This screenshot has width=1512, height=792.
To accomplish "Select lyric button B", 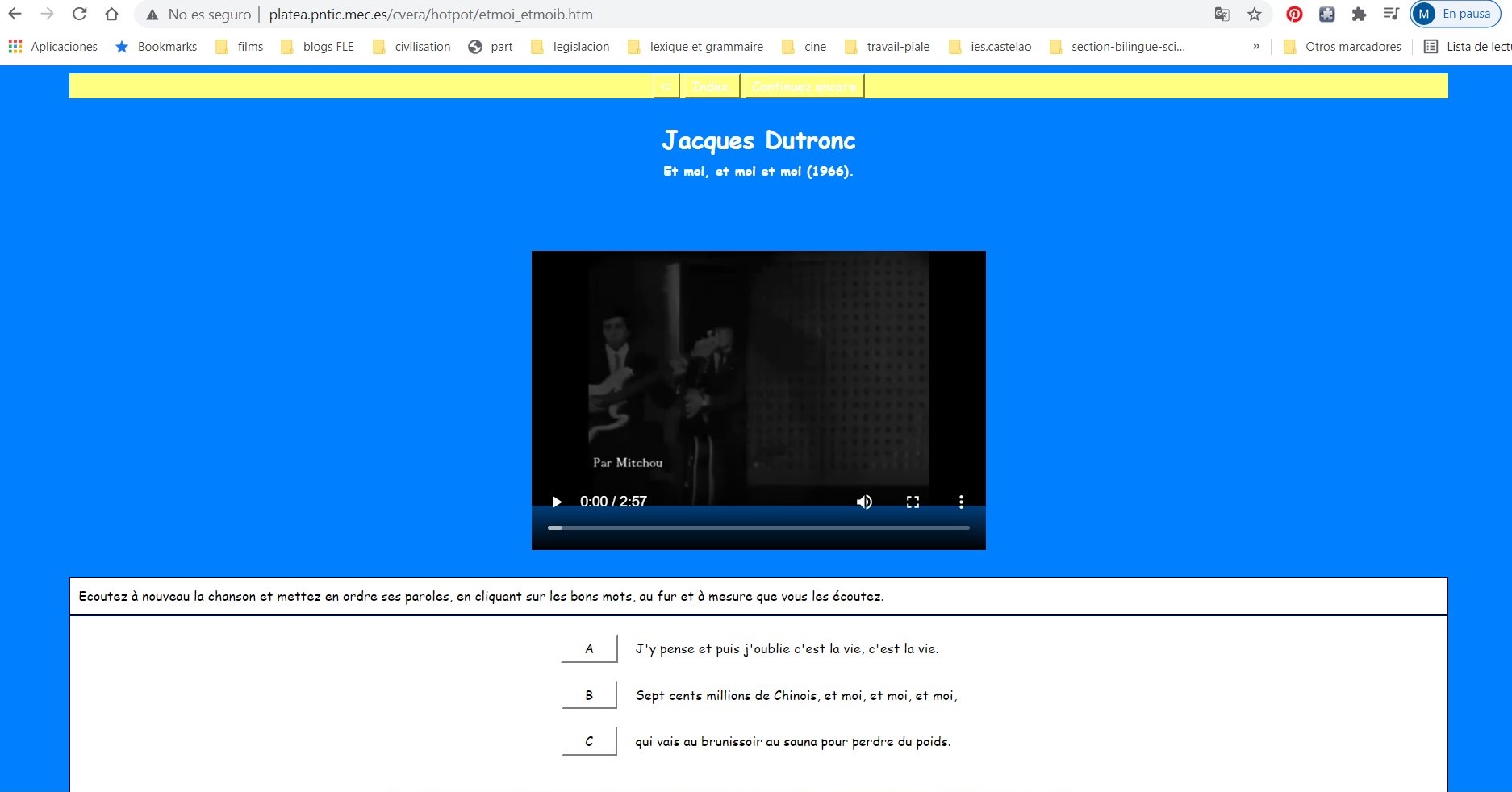I will (589, 695).
